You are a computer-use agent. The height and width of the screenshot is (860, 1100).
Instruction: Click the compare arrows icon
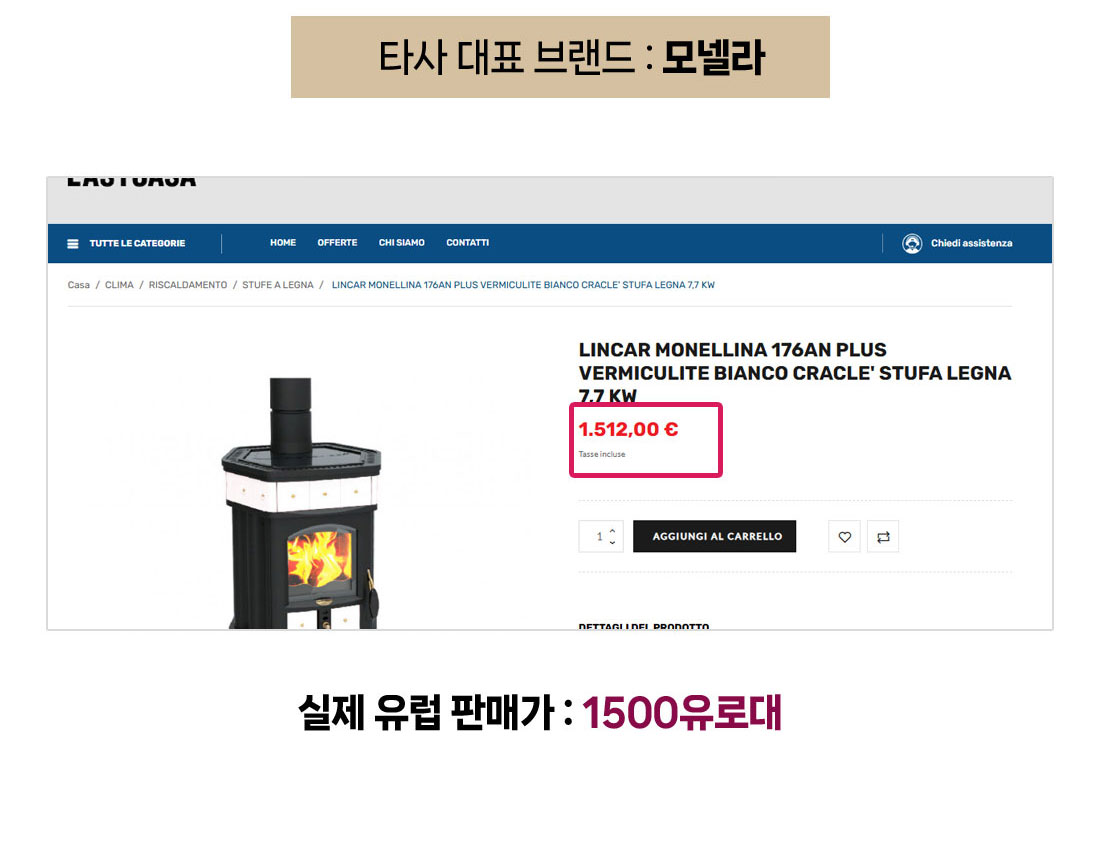coord(883,537)
